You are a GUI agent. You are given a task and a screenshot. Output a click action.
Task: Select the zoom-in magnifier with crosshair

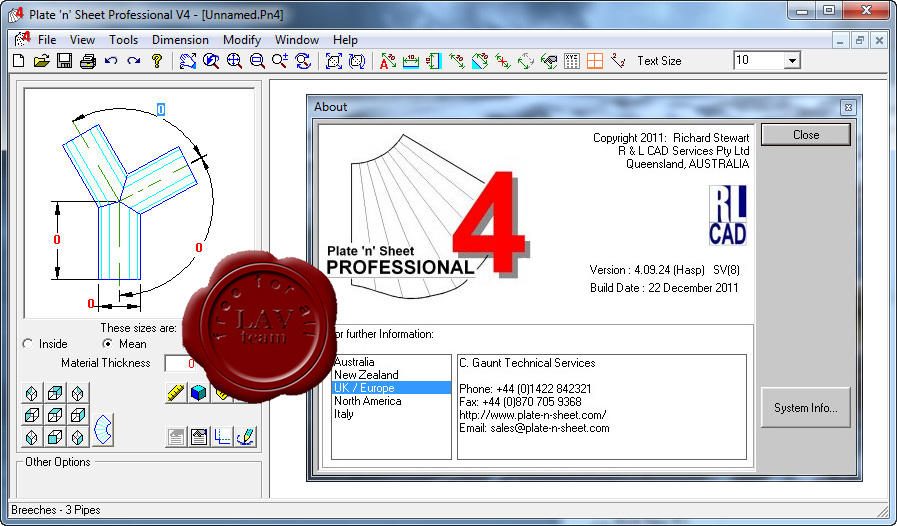pos(234,61)
